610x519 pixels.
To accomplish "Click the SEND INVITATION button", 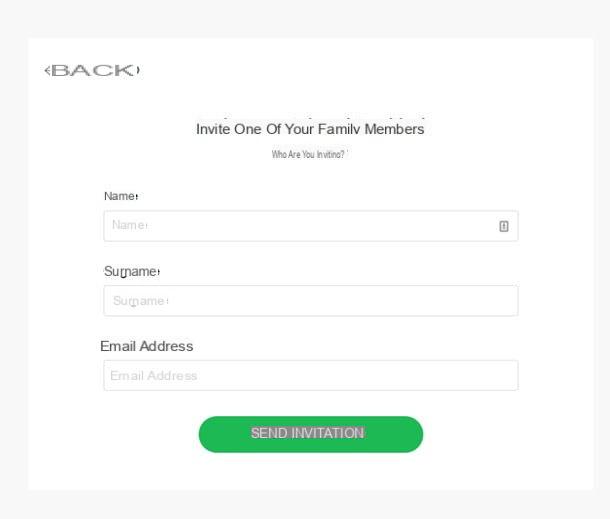I will (311, 434).
